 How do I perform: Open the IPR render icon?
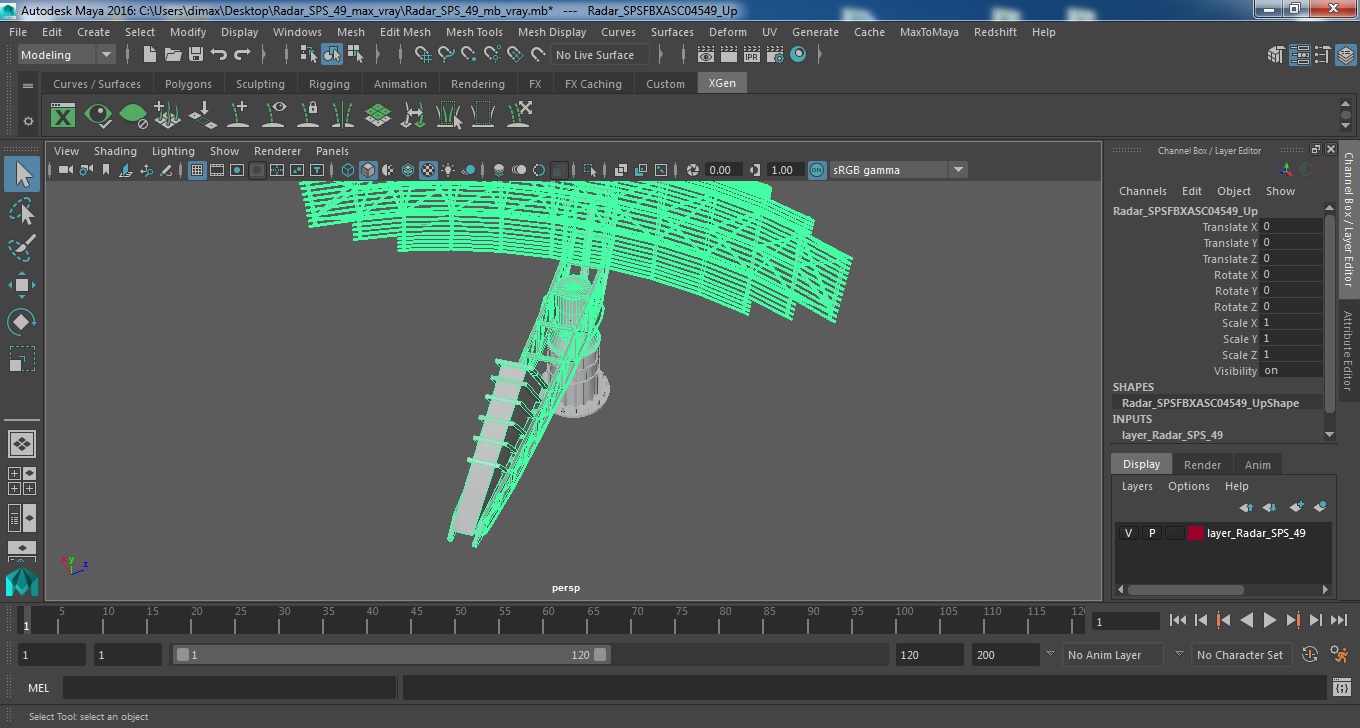point(752,55)
